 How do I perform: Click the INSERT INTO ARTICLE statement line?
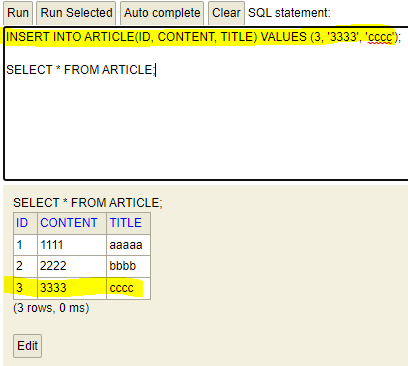pyautogui.click(x=203, y=37)
